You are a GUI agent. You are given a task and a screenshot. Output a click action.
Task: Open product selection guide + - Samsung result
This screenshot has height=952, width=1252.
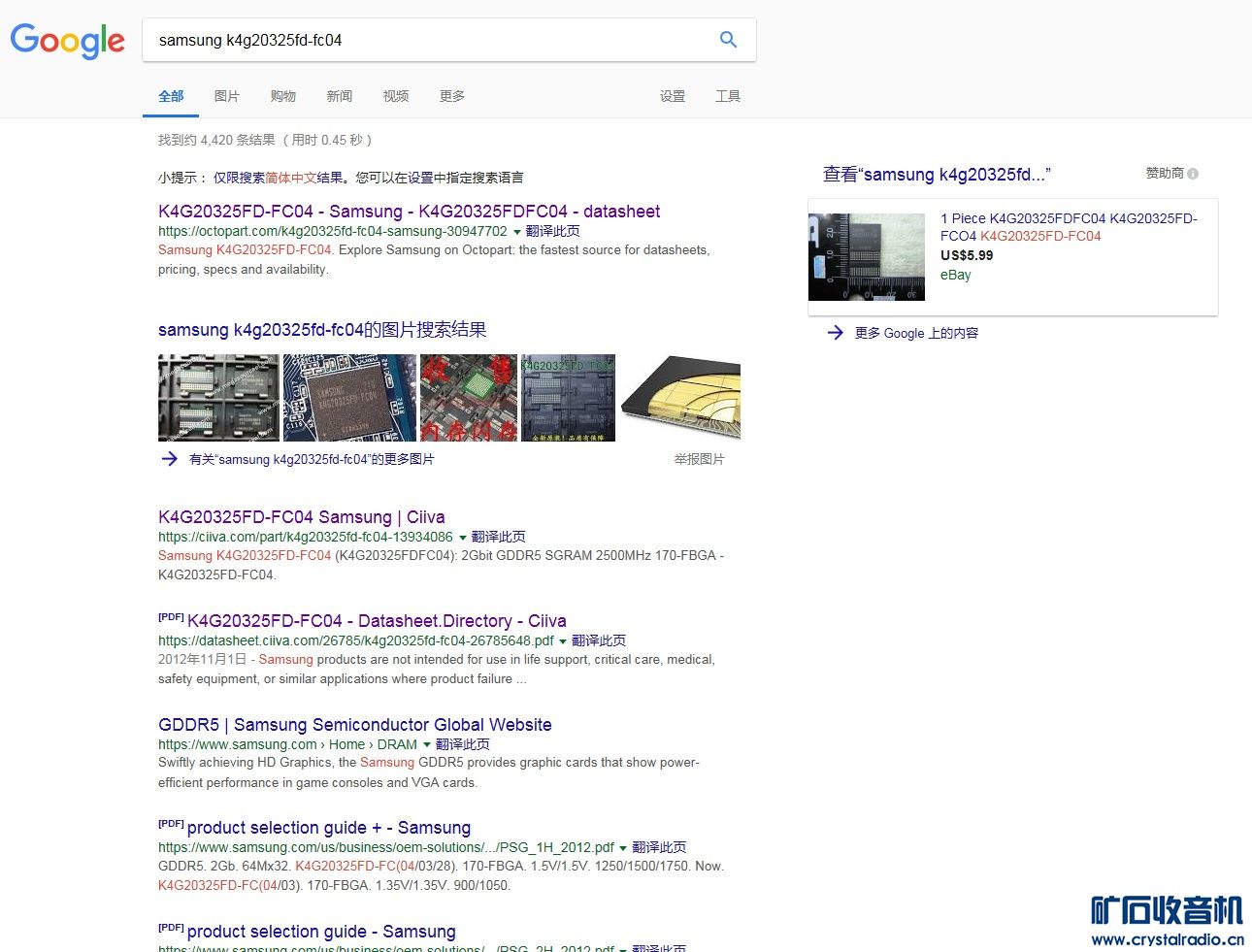click(x=329, y=828)
